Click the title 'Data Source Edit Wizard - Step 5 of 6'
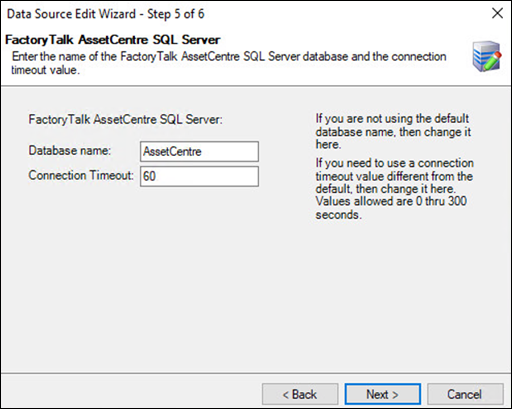 [105, 14]
